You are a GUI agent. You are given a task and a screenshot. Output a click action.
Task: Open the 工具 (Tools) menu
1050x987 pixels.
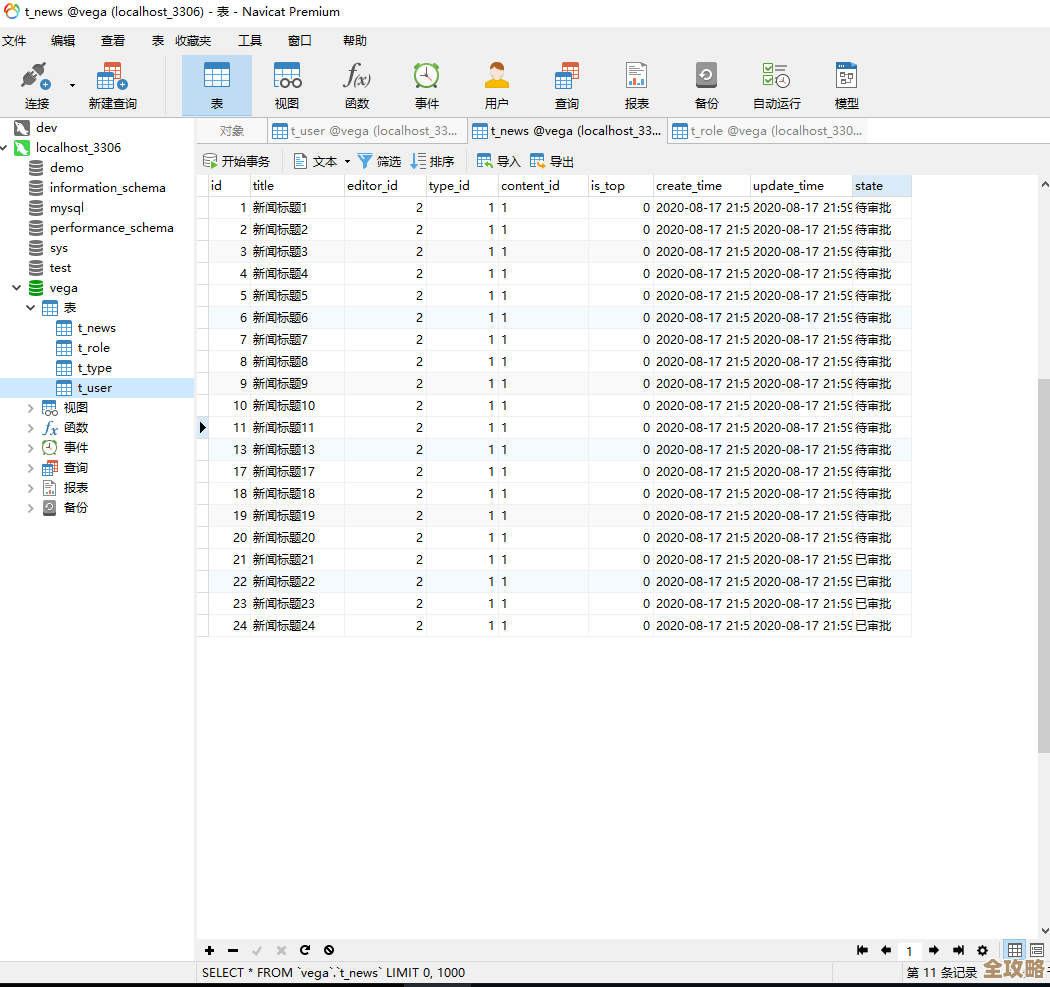(x=250, y=41)
